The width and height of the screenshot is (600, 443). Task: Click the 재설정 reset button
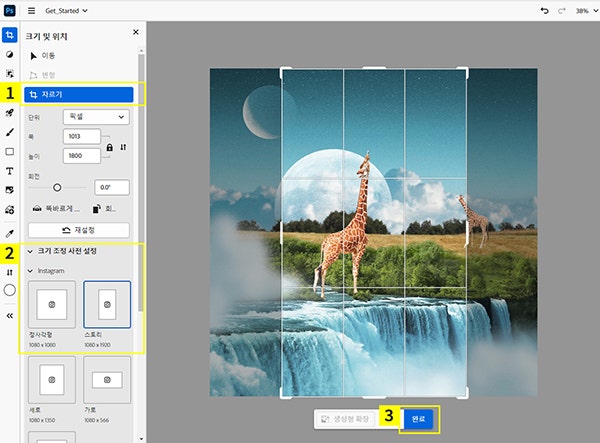[x=79, y=230]
